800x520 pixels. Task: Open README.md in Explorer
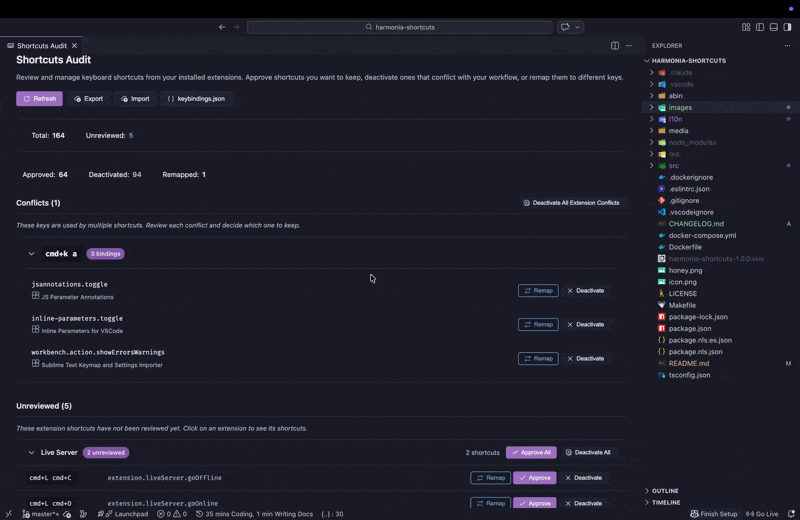click(x=689, y=363)
